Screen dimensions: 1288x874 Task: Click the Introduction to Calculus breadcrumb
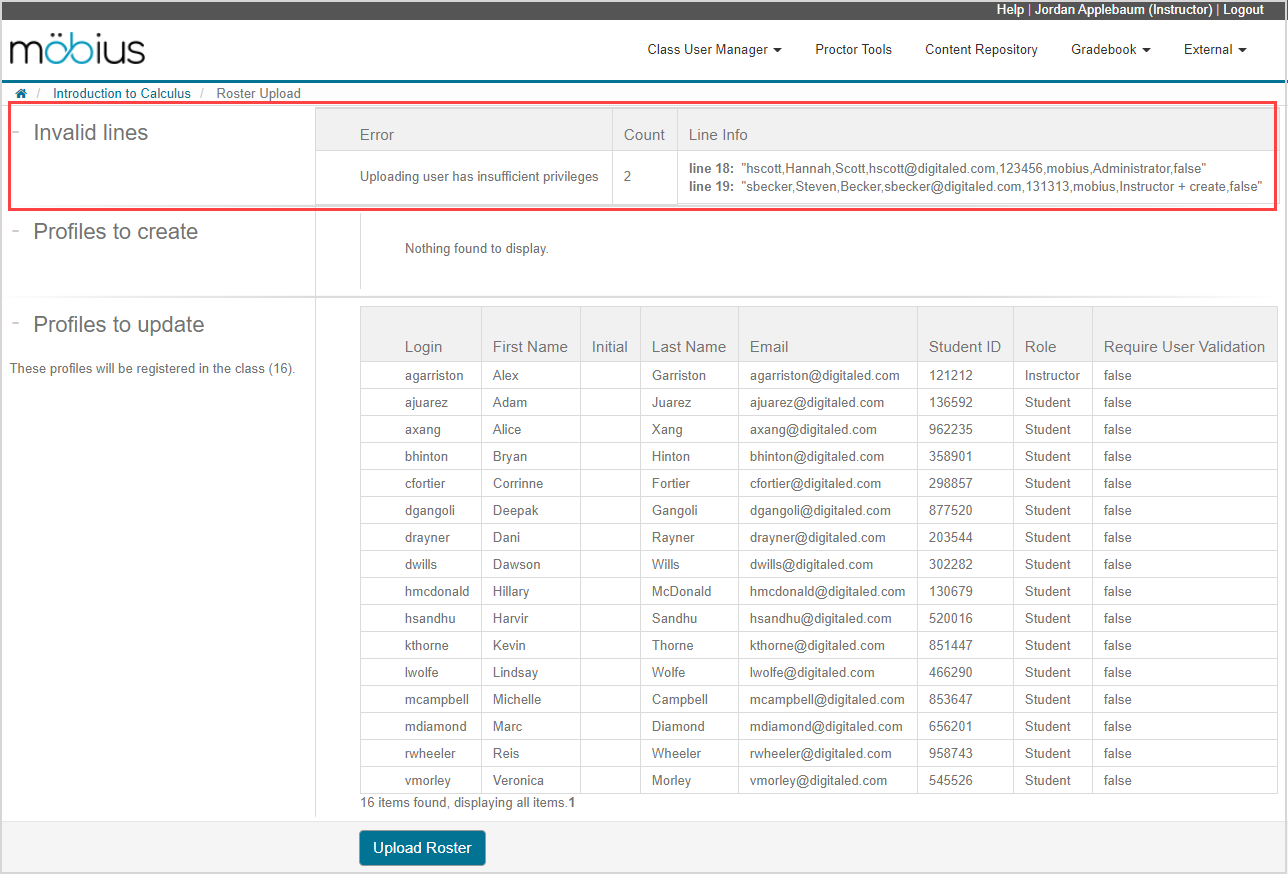(121, 93)
